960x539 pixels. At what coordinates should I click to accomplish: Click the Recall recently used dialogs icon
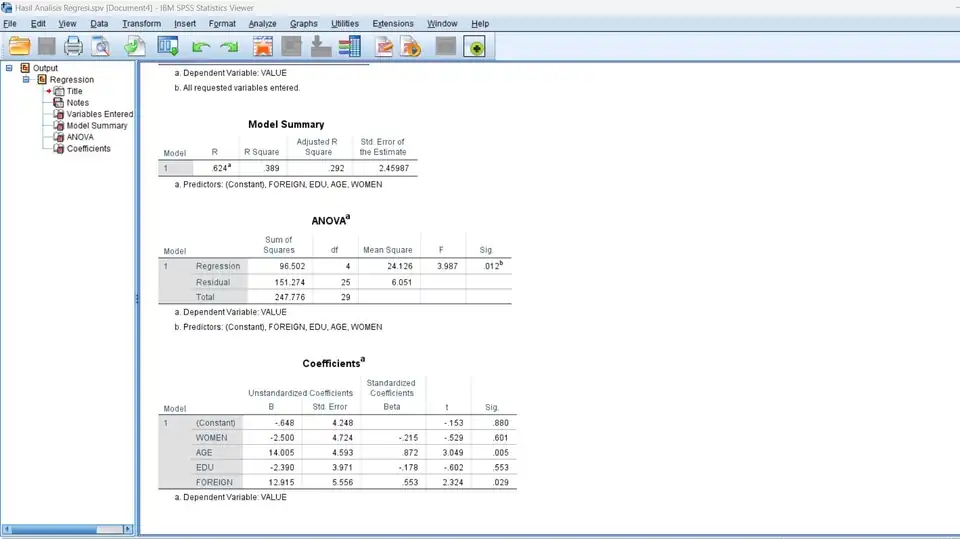[x=168, y=46]
